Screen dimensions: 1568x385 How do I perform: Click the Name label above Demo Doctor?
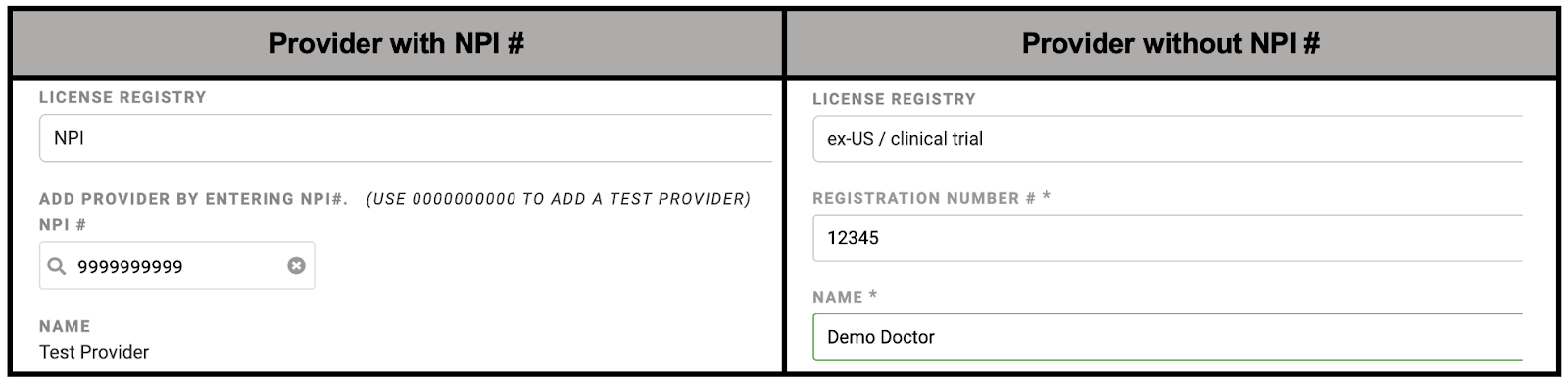click(x=837, y=297)
